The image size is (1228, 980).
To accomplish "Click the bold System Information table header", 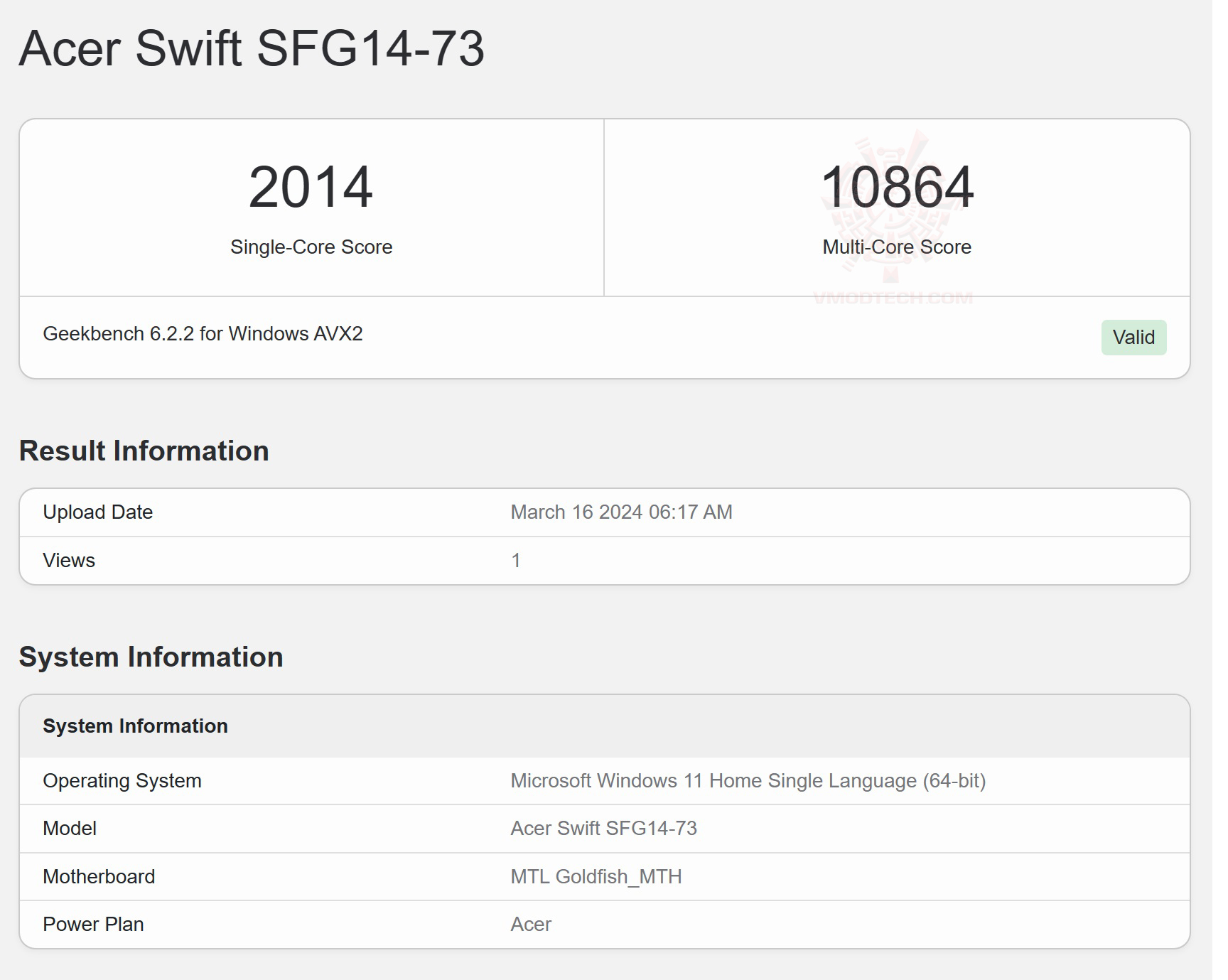I will tap(135, 726).
